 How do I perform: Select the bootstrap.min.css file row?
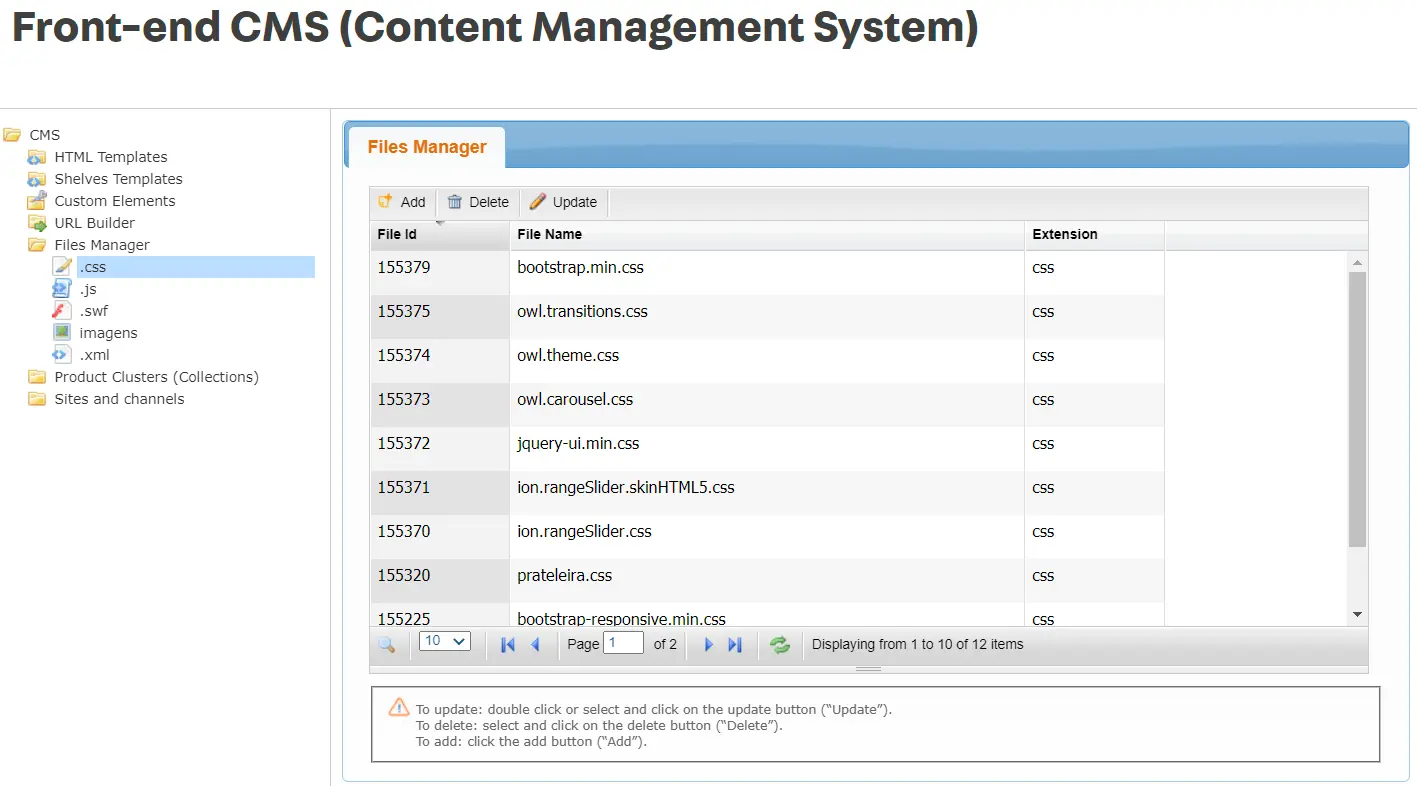point(580,268)
